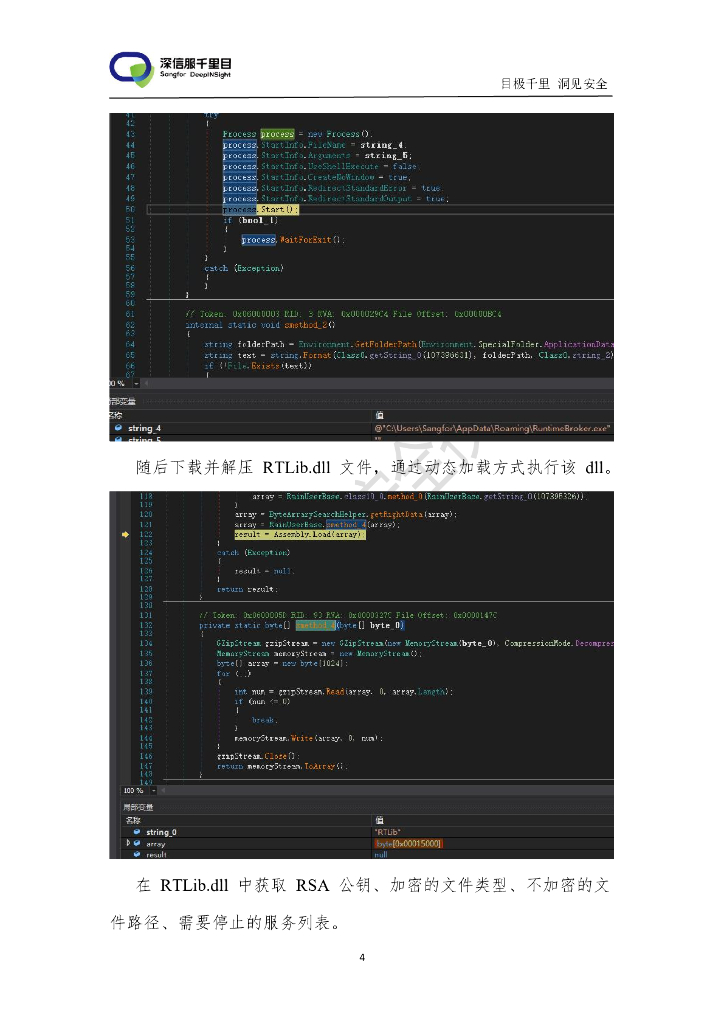
Task: Select the string_4 value RuntimeBroker.exe path
Action: click(490, 428)
